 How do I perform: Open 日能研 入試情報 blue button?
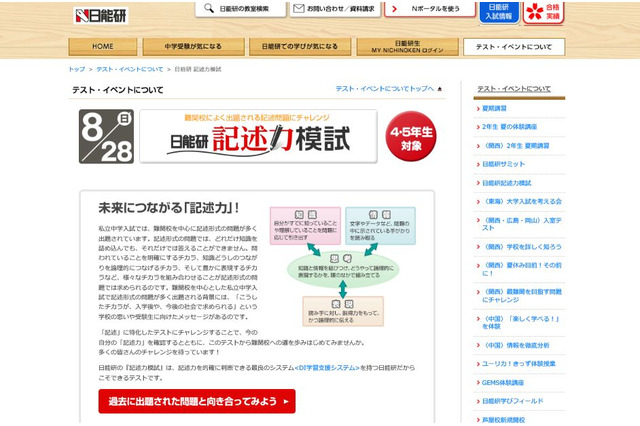pyautogui.click(x=498, y=11)
